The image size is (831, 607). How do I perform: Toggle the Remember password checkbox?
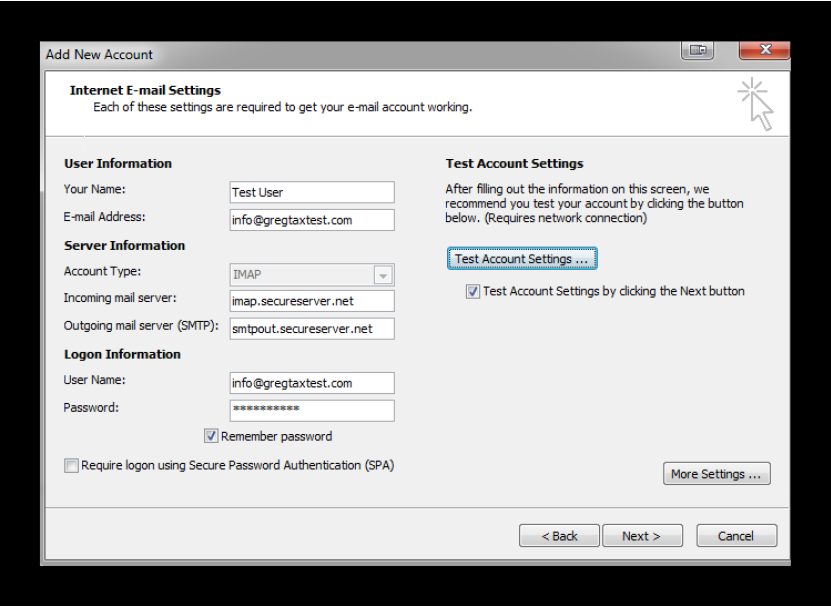[x=211, y=436]
